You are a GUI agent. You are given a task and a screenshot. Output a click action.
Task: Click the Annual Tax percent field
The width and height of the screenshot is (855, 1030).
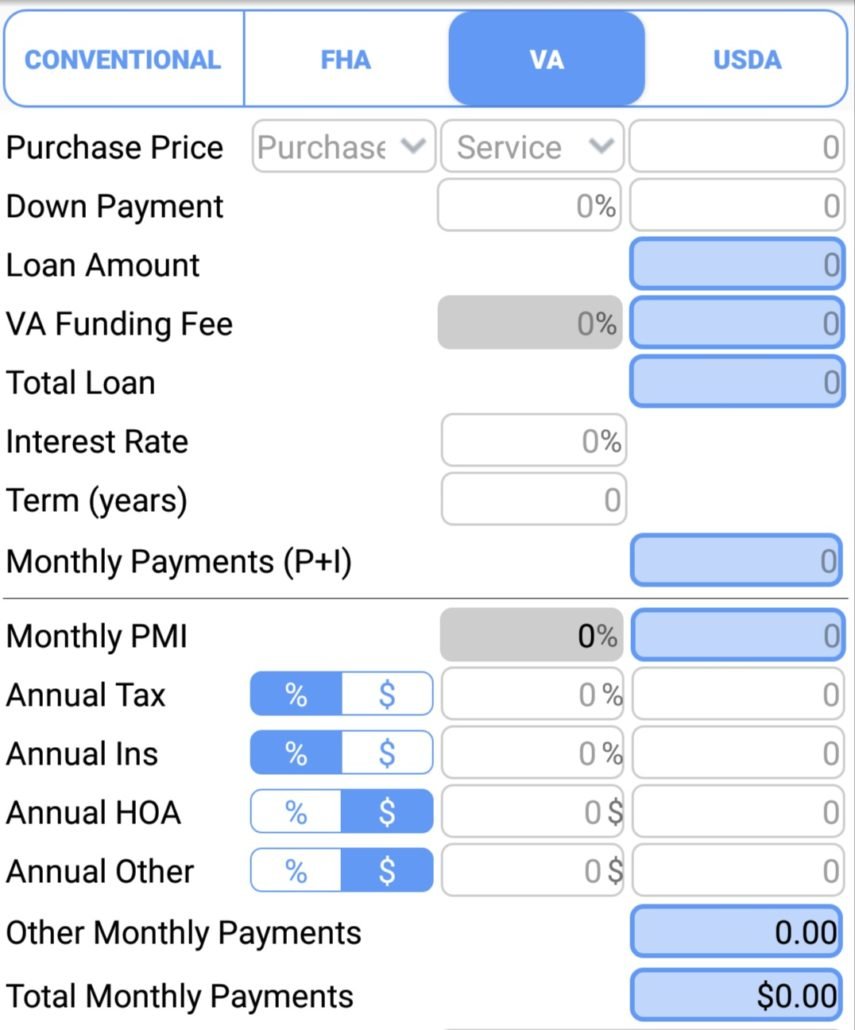[533, 694]
